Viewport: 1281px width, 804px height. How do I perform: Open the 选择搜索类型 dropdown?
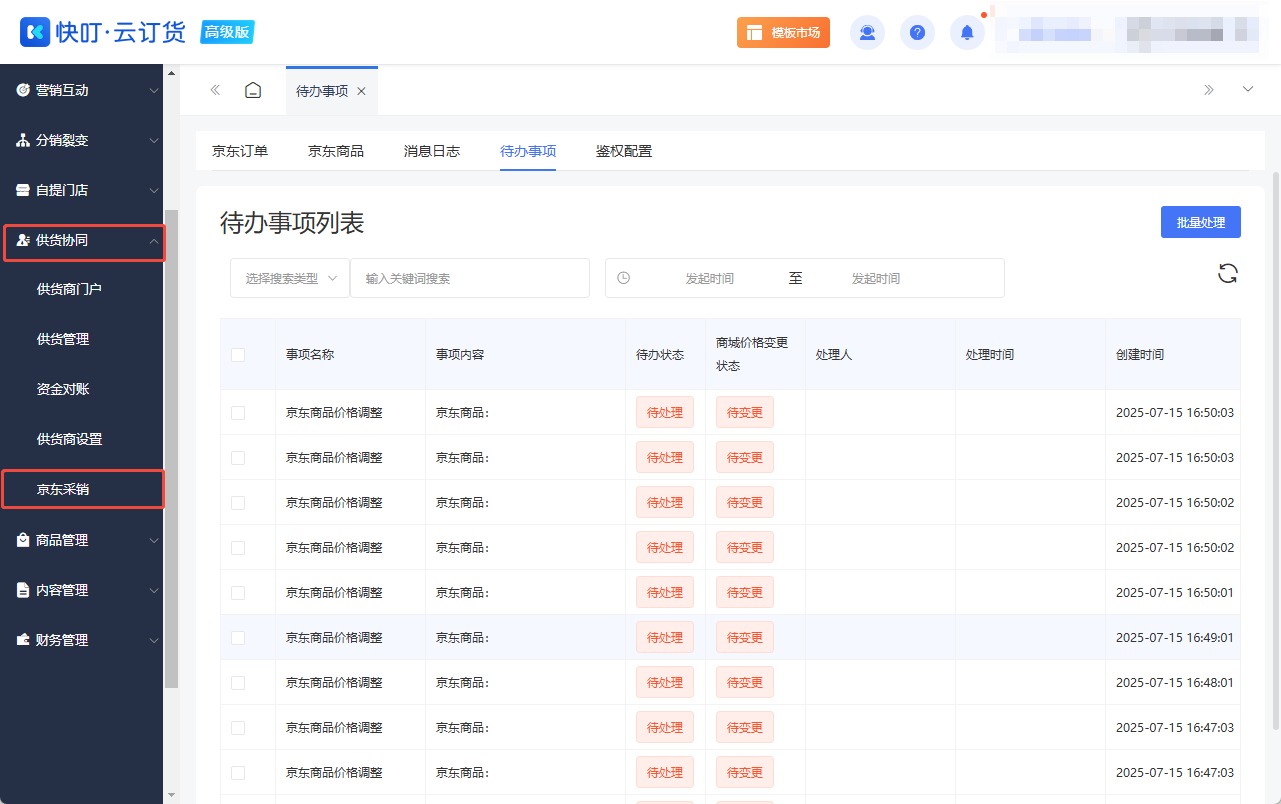(x=290, y=278)
